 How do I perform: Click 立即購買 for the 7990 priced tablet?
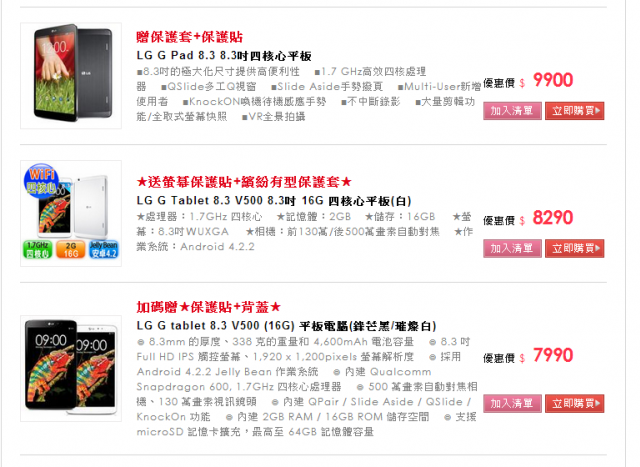point(575,403)
